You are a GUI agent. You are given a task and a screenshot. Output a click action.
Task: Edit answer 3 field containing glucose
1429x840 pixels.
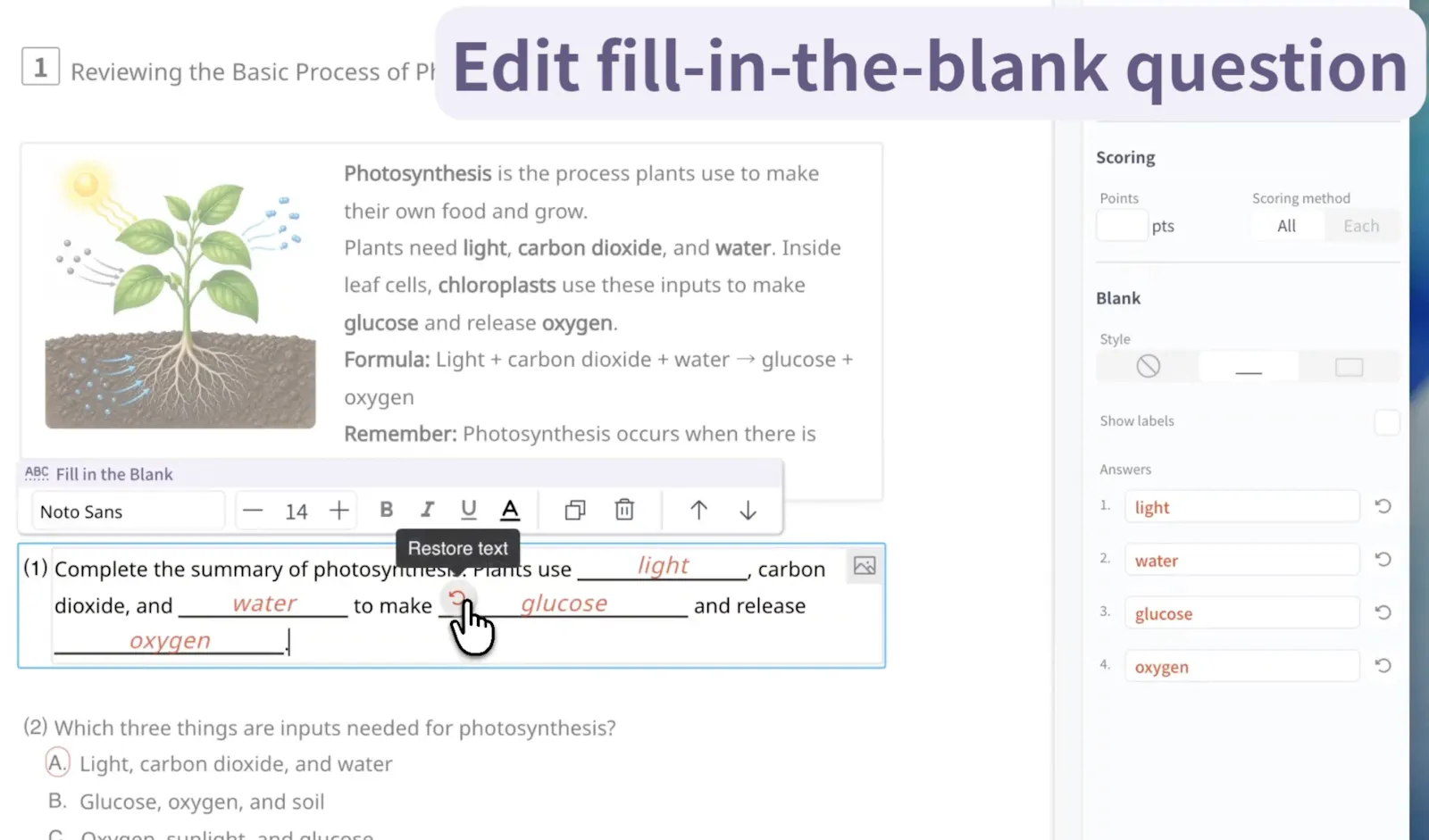click(1241, 613)
